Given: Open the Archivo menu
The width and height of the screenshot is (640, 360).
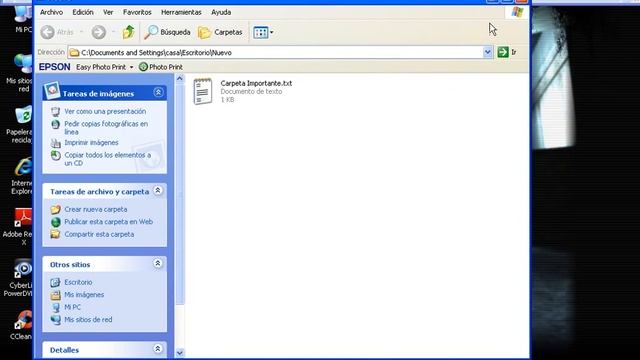Looking at the screenshot, I should pos(51,12).
